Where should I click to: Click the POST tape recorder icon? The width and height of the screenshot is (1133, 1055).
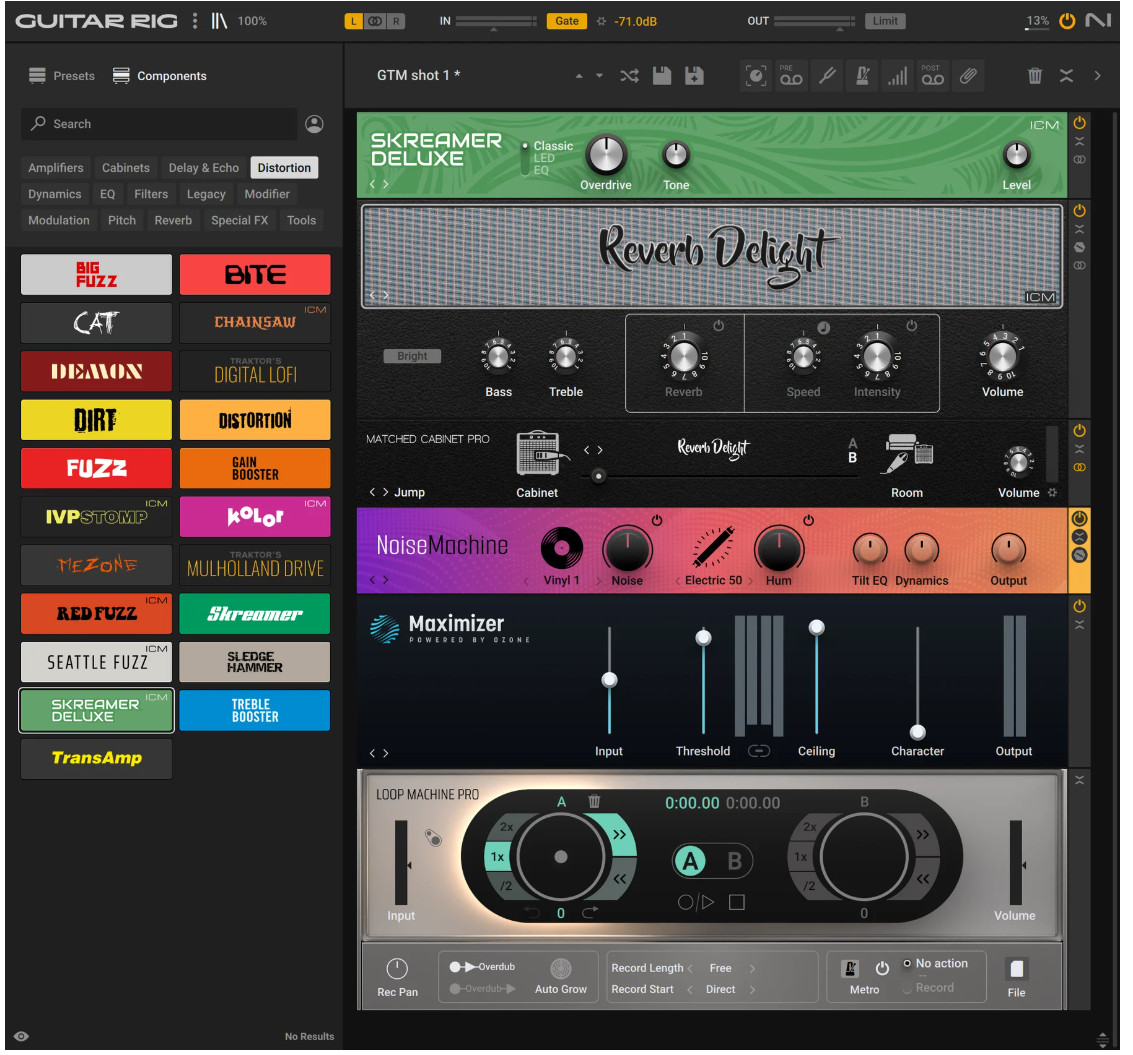(x=932, y=75)
